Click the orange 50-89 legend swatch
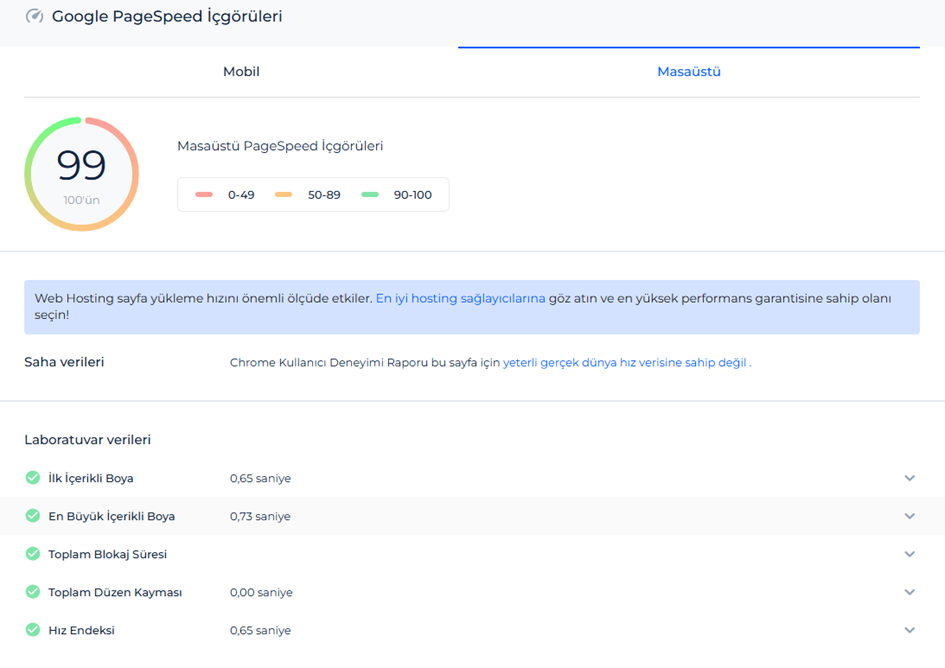 coord(283,195)
